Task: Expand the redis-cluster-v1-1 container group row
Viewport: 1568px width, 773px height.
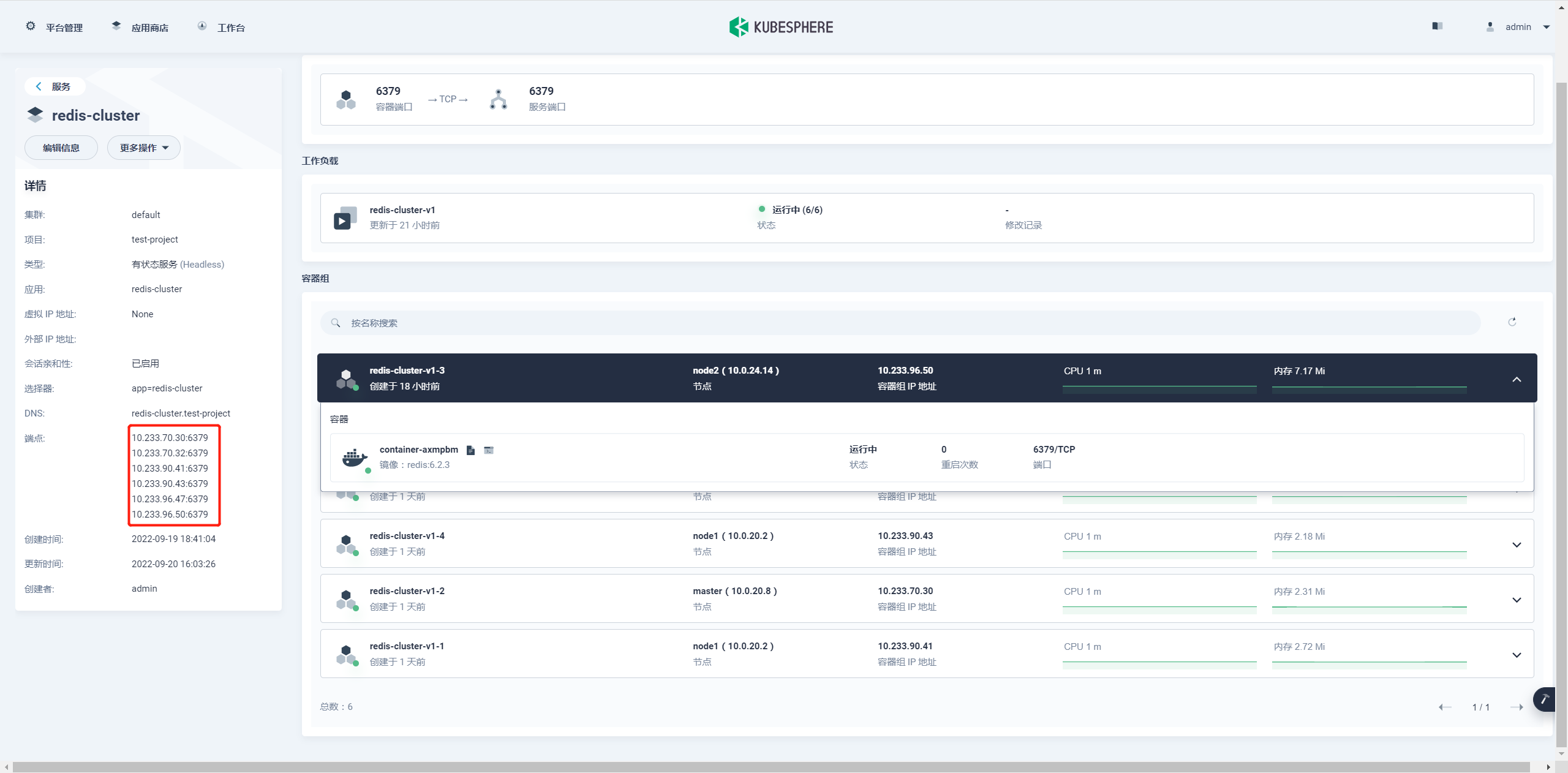Action: [1516, 655]
